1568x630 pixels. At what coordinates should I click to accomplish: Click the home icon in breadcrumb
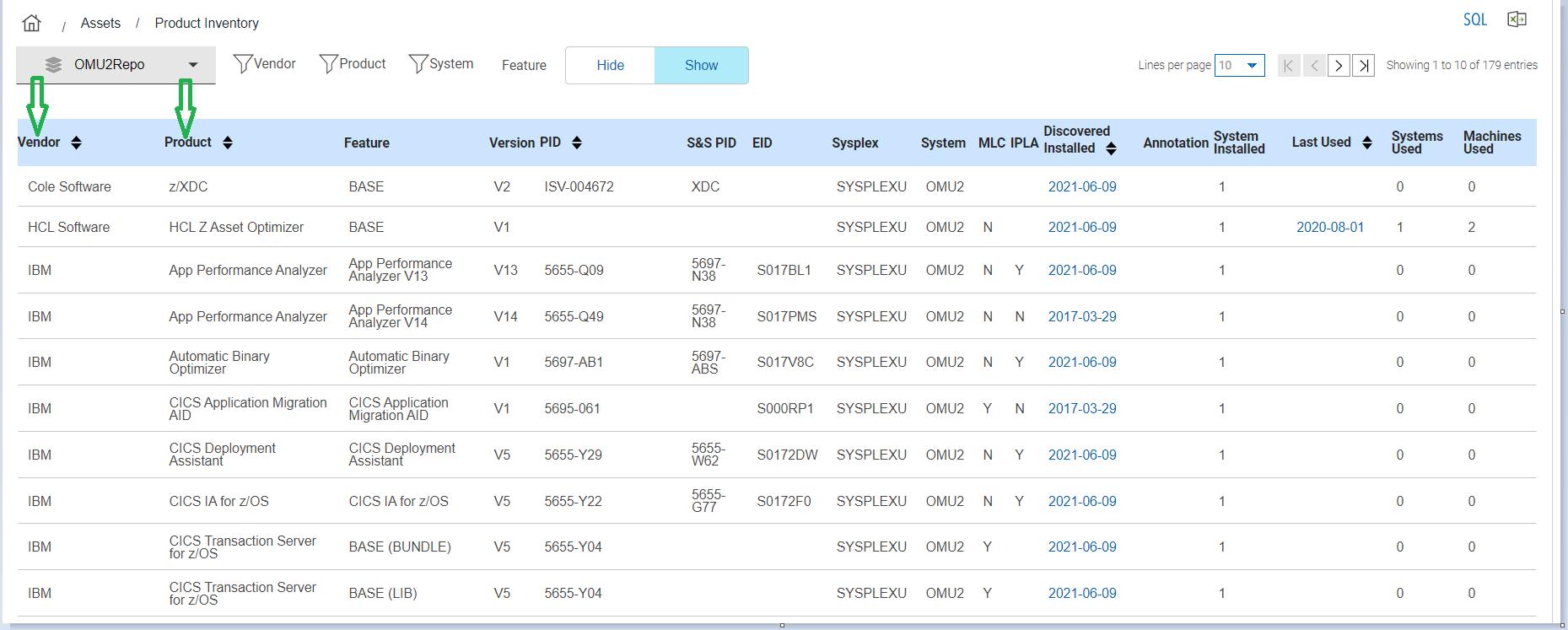click(31, 23)
